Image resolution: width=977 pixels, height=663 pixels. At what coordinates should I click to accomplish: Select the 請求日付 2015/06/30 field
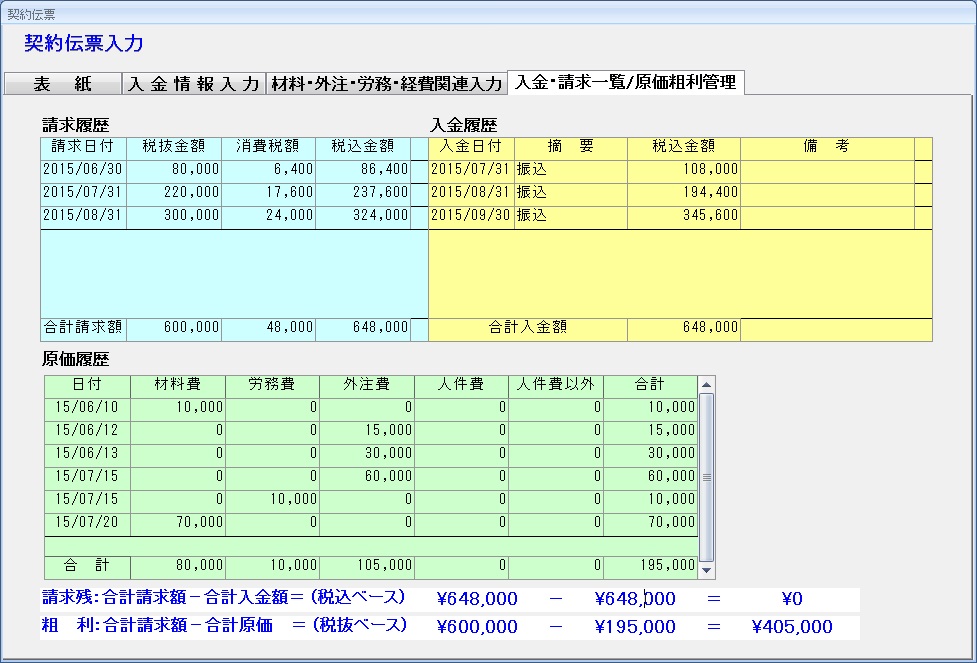[x=83, y=170]
